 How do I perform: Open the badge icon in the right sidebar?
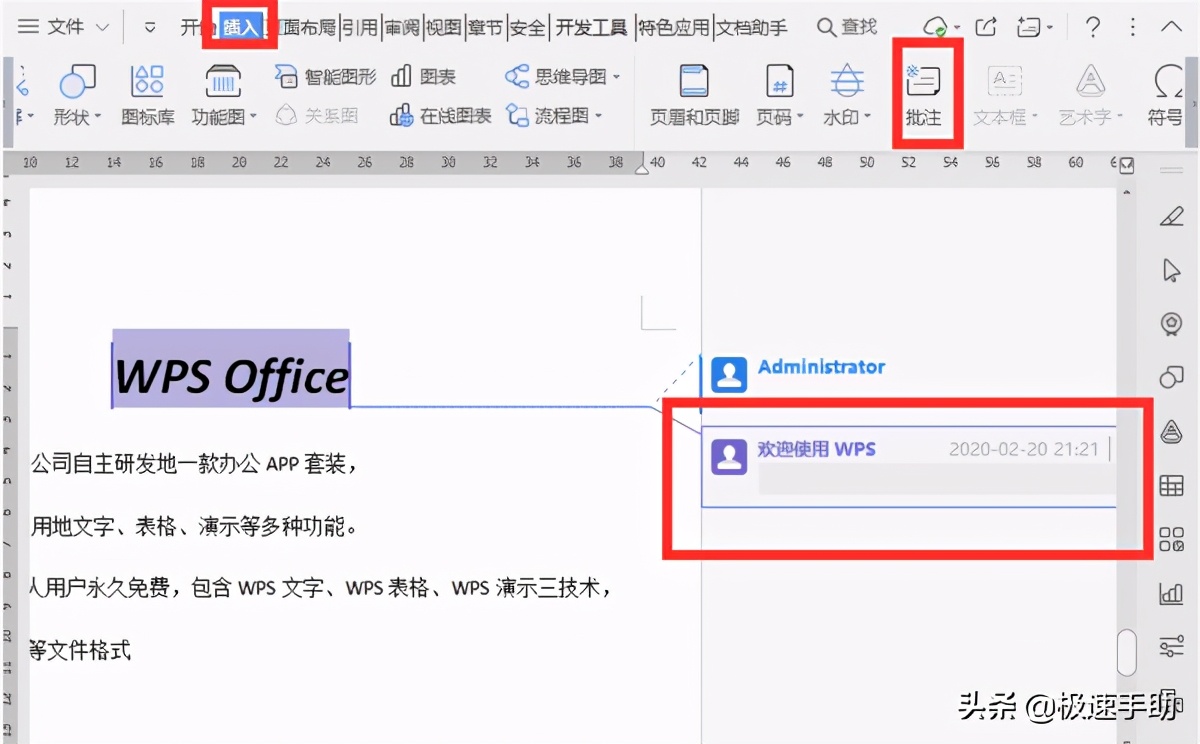pyautogui.click(x=1171, y=324)
